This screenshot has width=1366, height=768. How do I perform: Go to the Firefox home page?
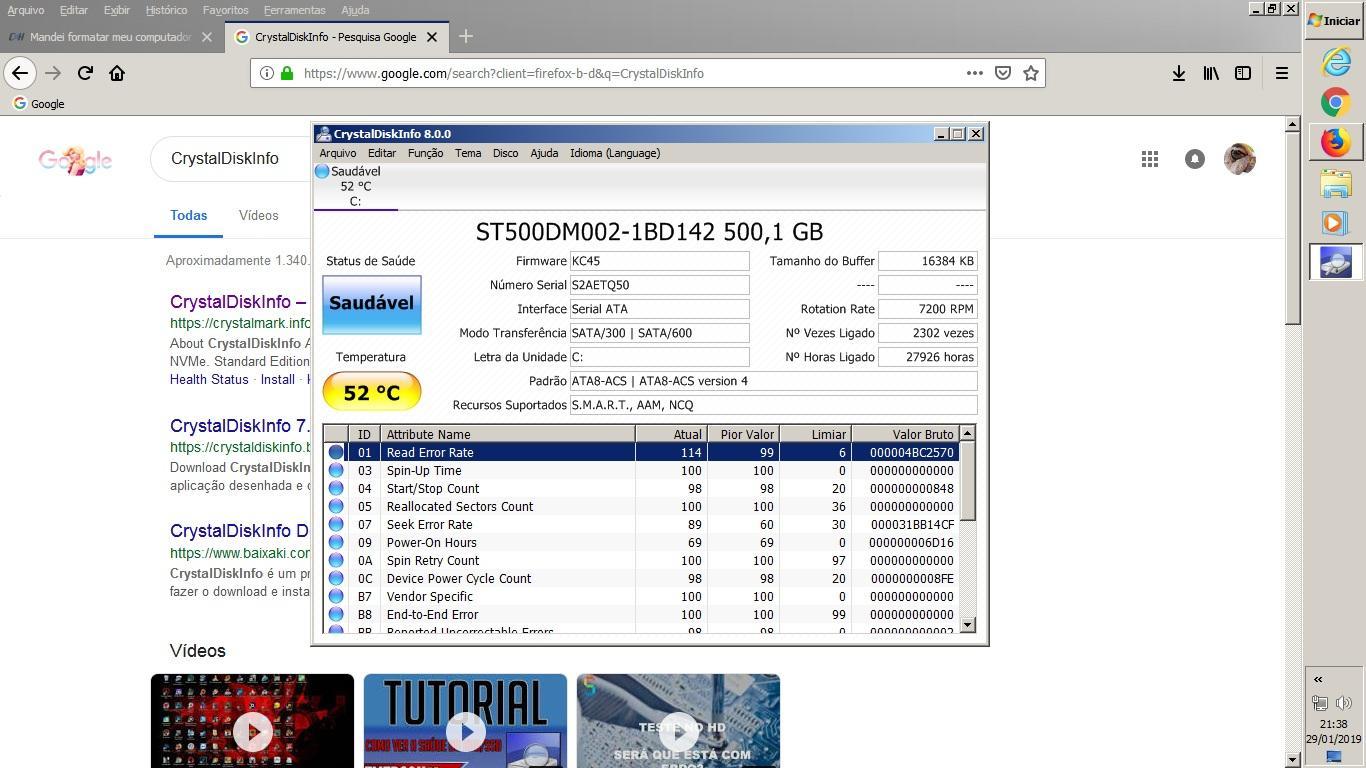coord(117,73)
